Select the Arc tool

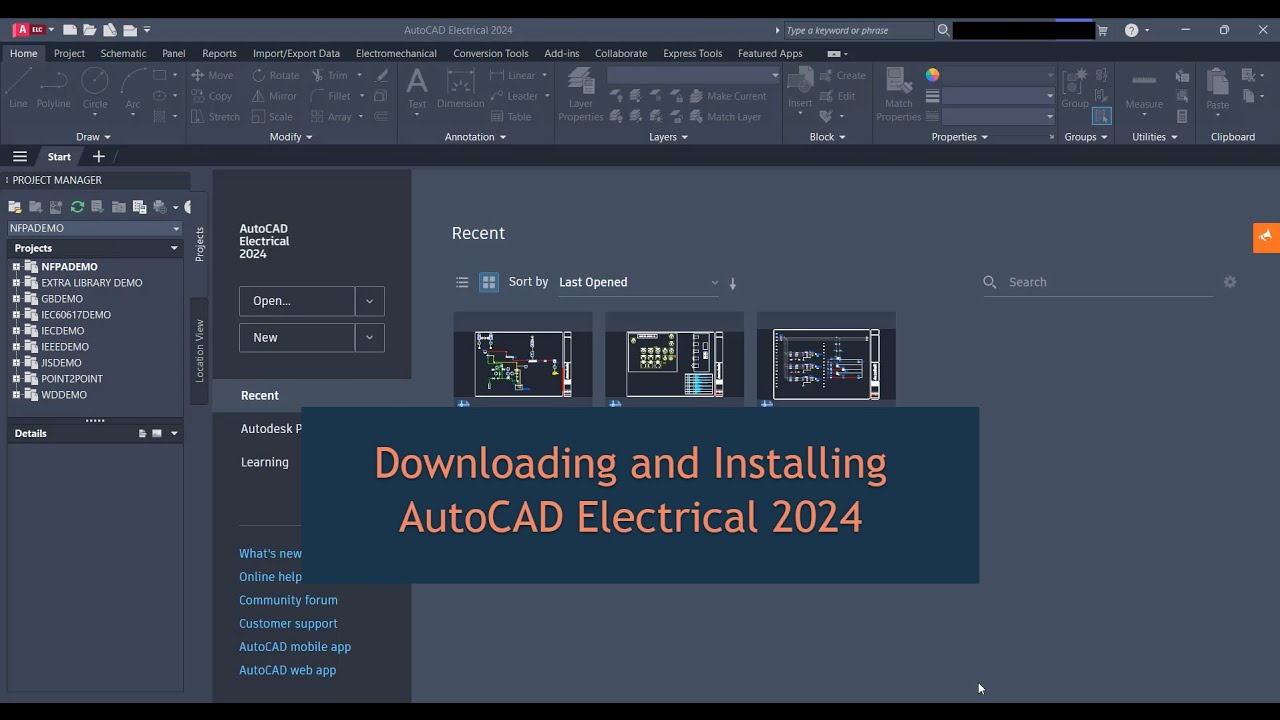(x=132, y=89)
